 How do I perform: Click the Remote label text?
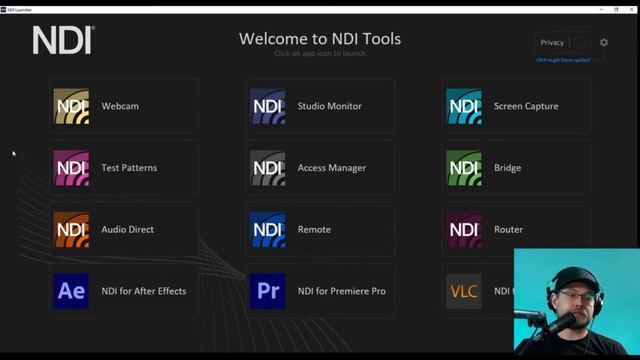click(x=314, y=229)
